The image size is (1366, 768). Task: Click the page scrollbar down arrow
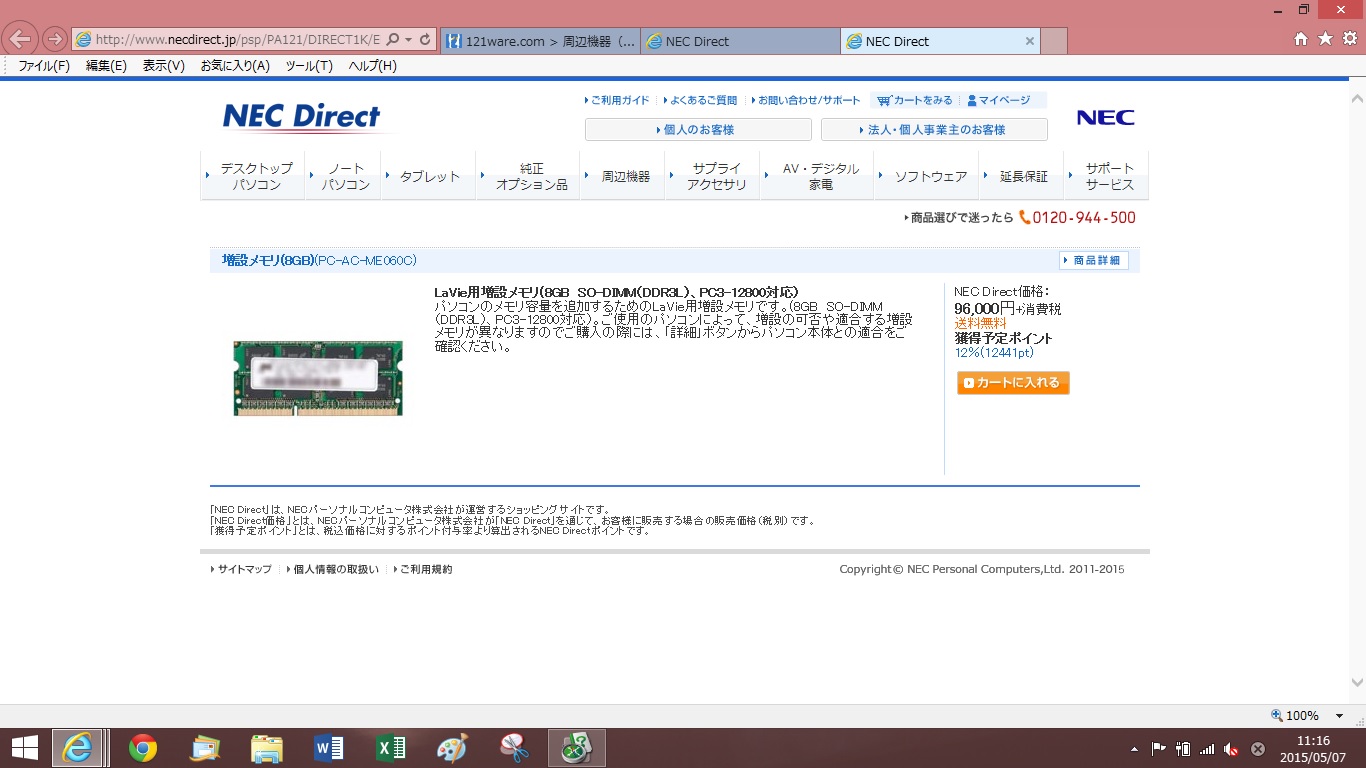tap(1356, 683)
